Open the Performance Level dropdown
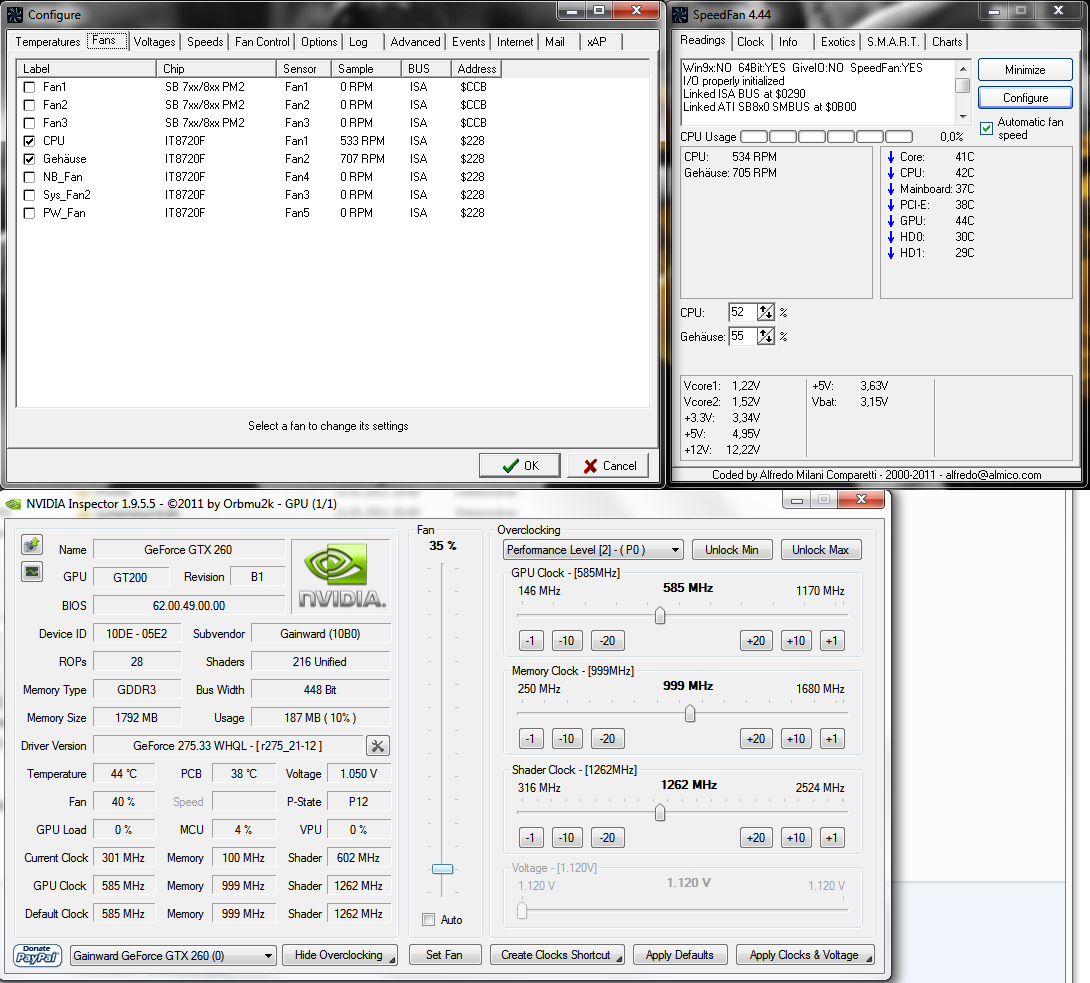 pos(593,550)
